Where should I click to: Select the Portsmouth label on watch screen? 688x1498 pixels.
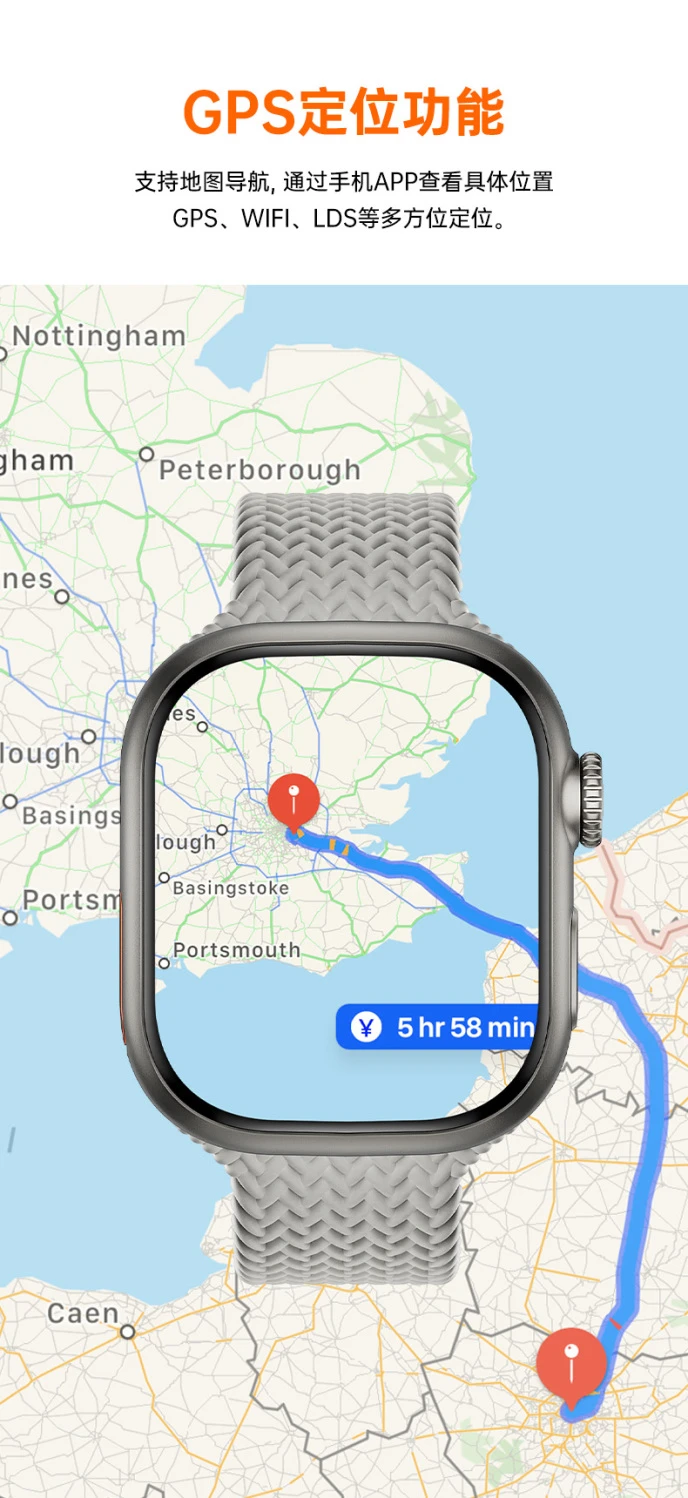pos(236,950)
